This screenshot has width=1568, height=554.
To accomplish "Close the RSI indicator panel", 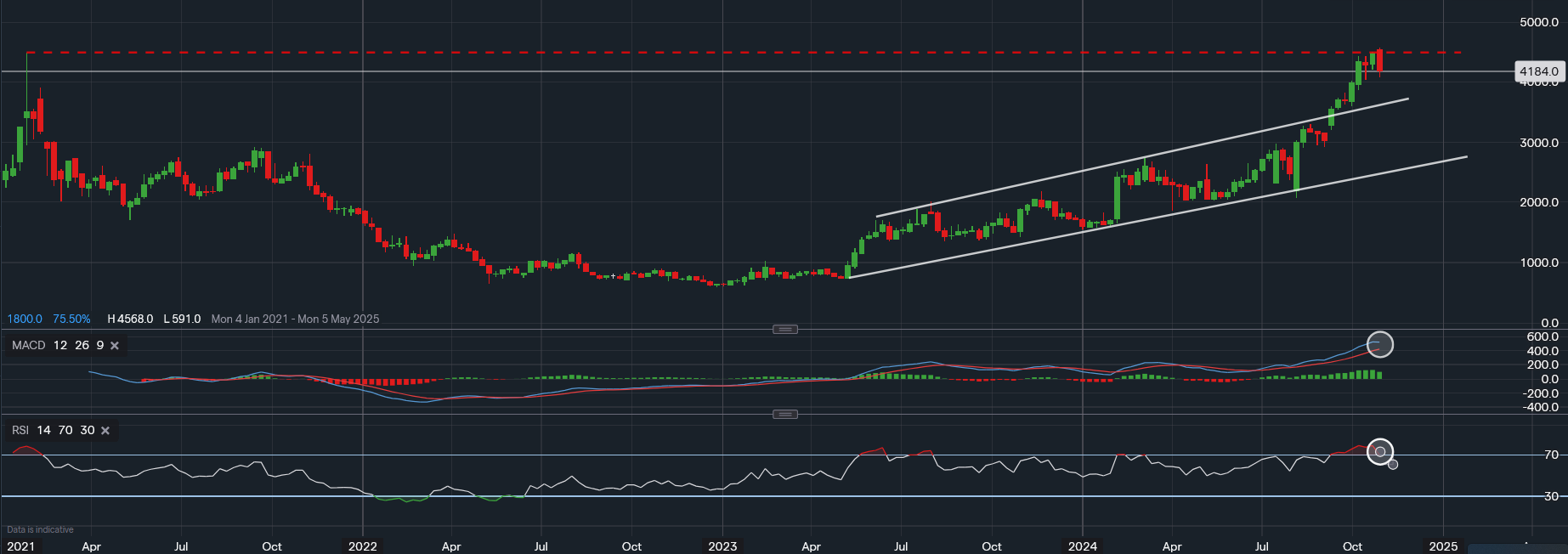I will point(105,431).
